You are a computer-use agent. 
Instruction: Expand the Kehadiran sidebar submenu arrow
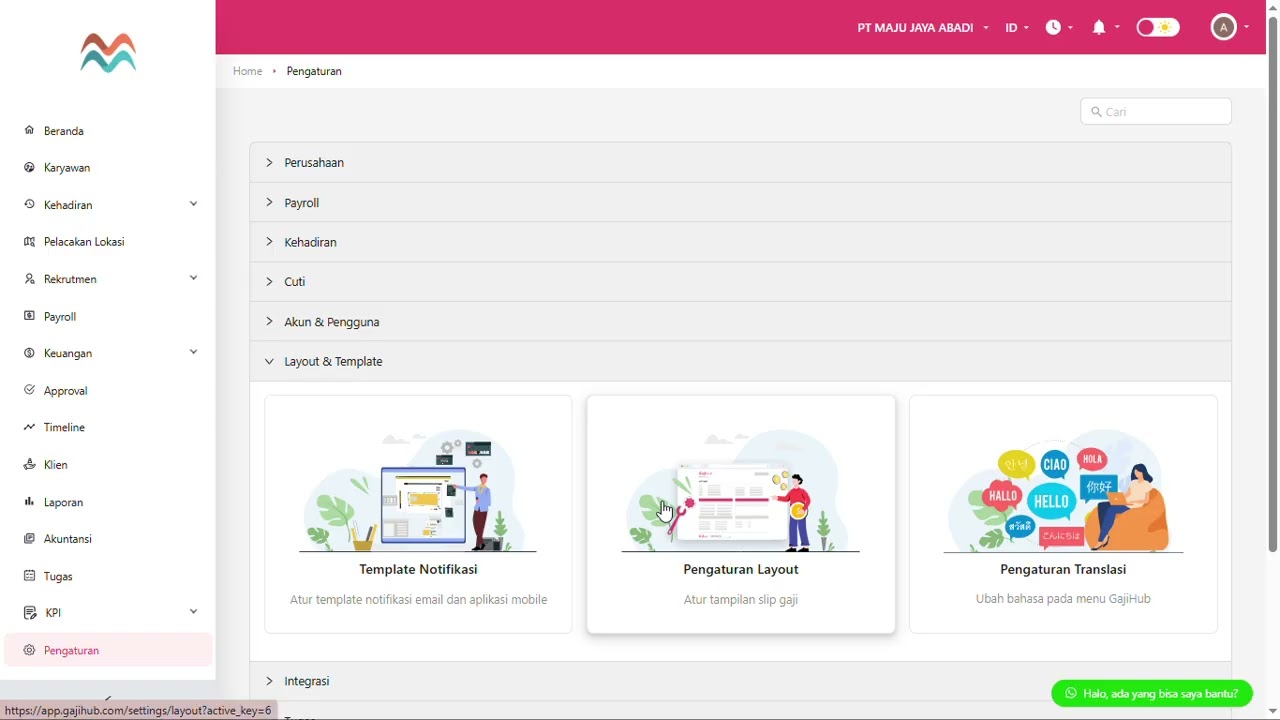[x=193, y=204]
